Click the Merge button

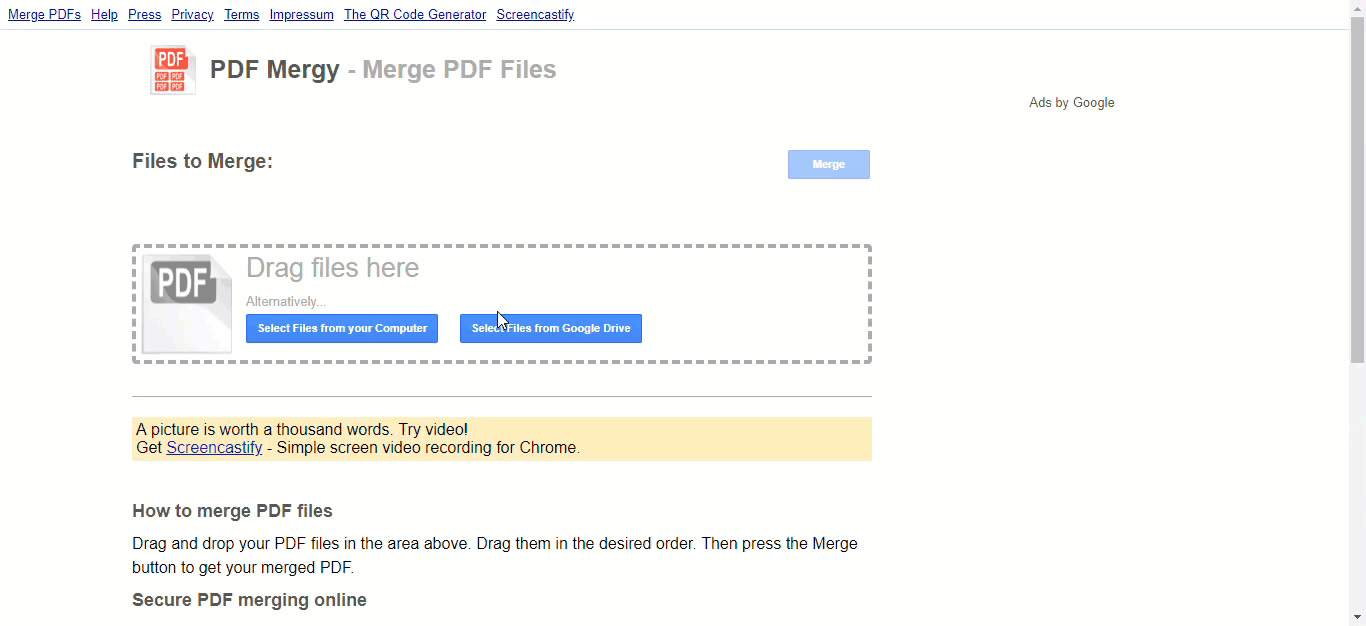(x=829, y=164)
